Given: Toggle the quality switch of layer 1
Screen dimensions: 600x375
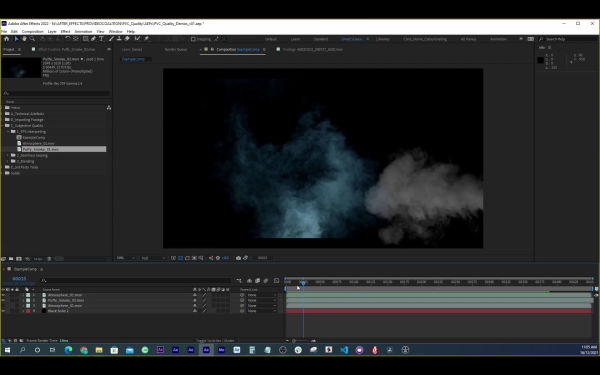Looking at the screenshot, I should pyautogui.click(x=204, y=295).
